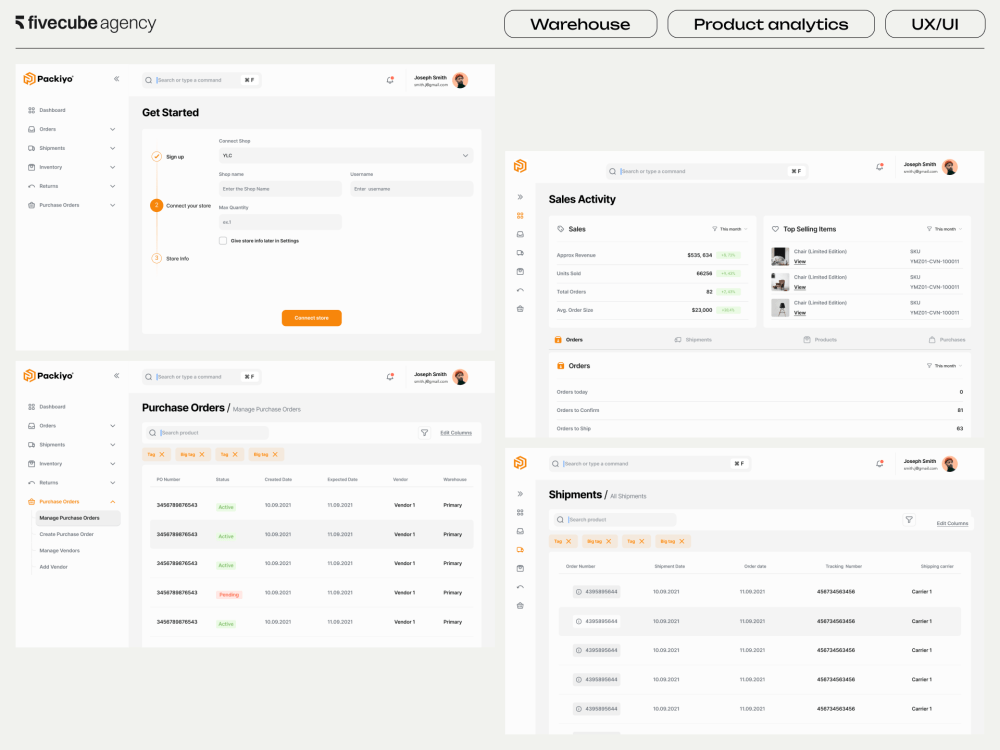Check Give store info later in Settings
Viewport: 1000px width, 750px height.
pyautogui.click(x=223, y=240)
